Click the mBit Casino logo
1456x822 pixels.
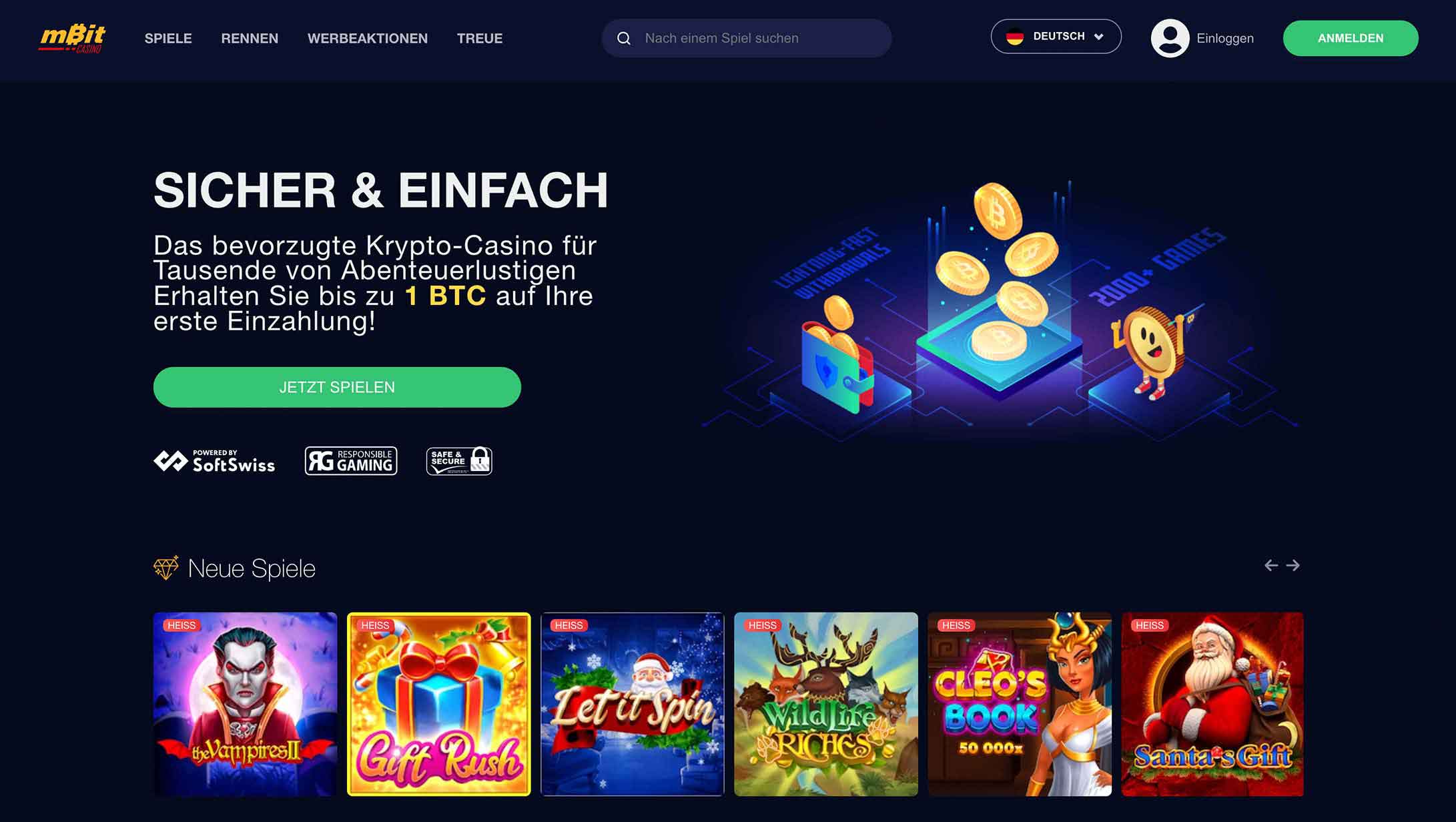click(x=72, y=38)
